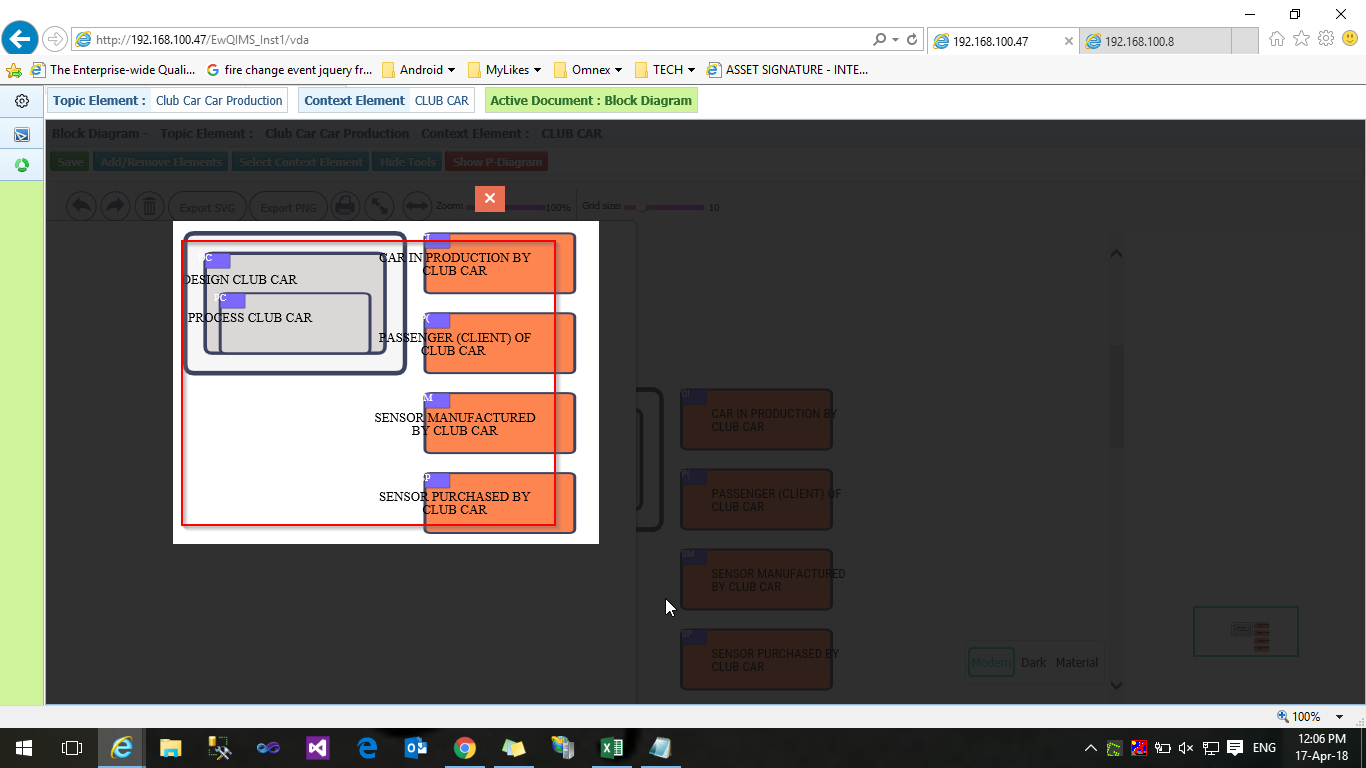The height and width of the screenshot is (768, 1366).
Task: Click the Grid size slider
Action: pos(664,207)
